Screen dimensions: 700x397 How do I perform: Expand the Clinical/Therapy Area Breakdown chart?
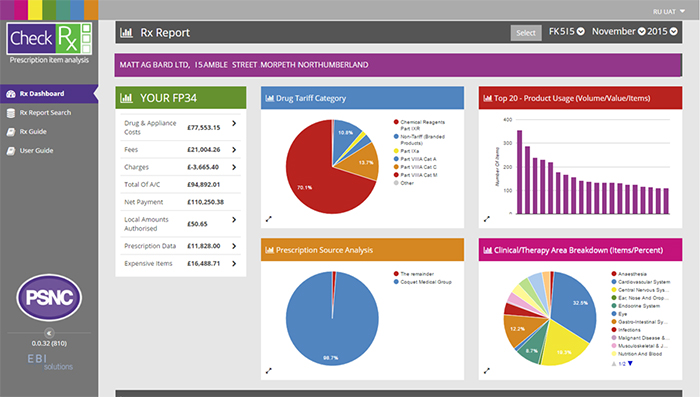(x=487, y=371)
